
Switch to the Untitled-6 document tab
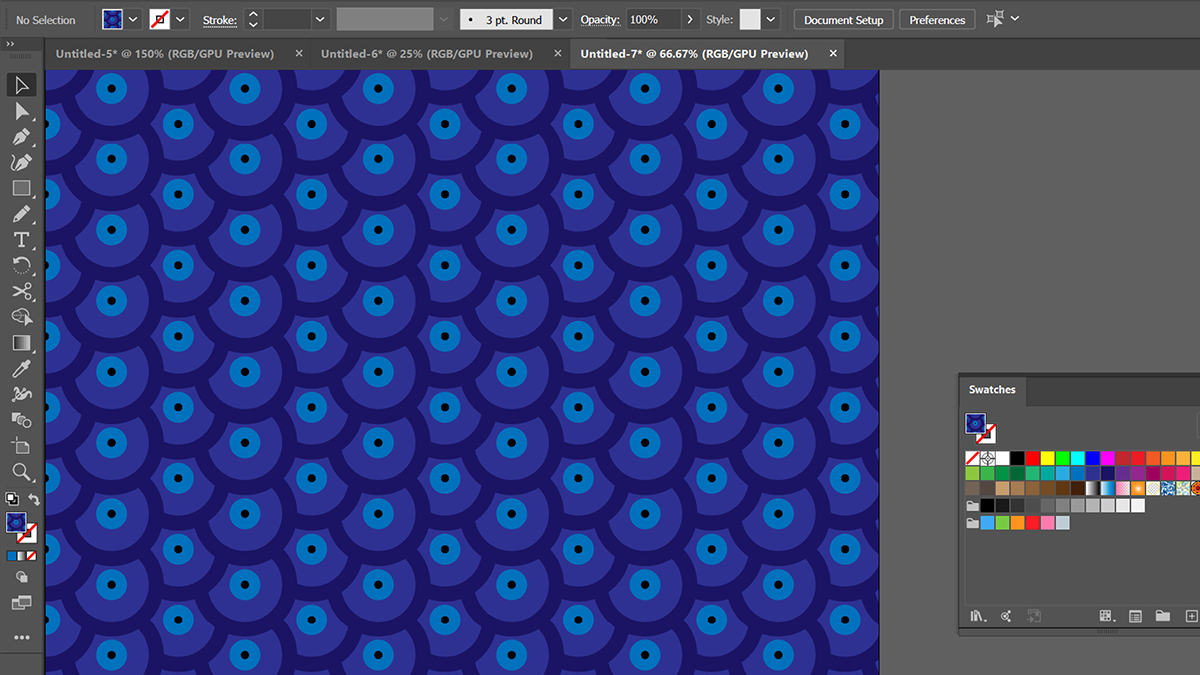(427, 54)
